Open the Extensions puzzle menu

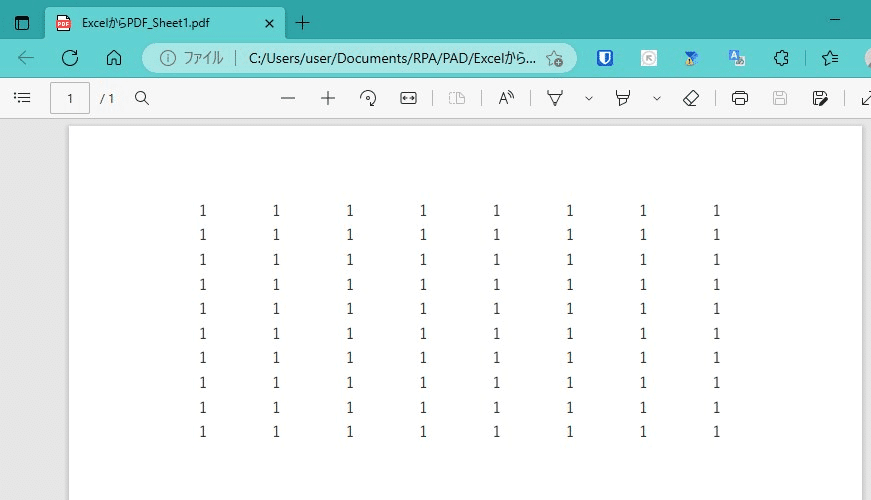point(781,58)
